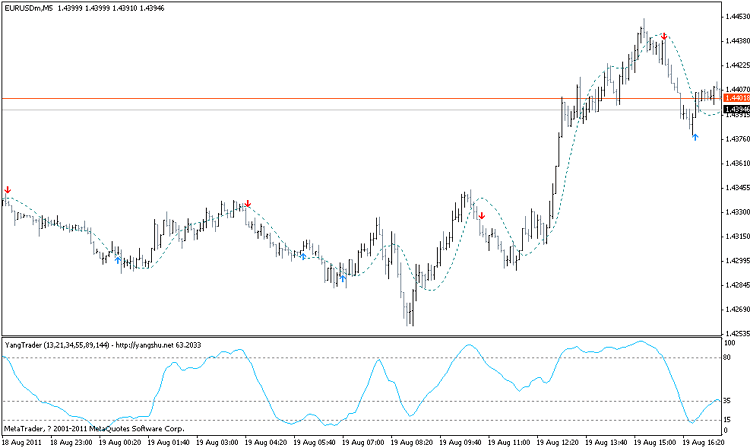Image resolution: width=750 pixels, height=448 pixels.
Task: Click the blue buy arrow near the 1.43760 price level
Action: tap(694, 136)
